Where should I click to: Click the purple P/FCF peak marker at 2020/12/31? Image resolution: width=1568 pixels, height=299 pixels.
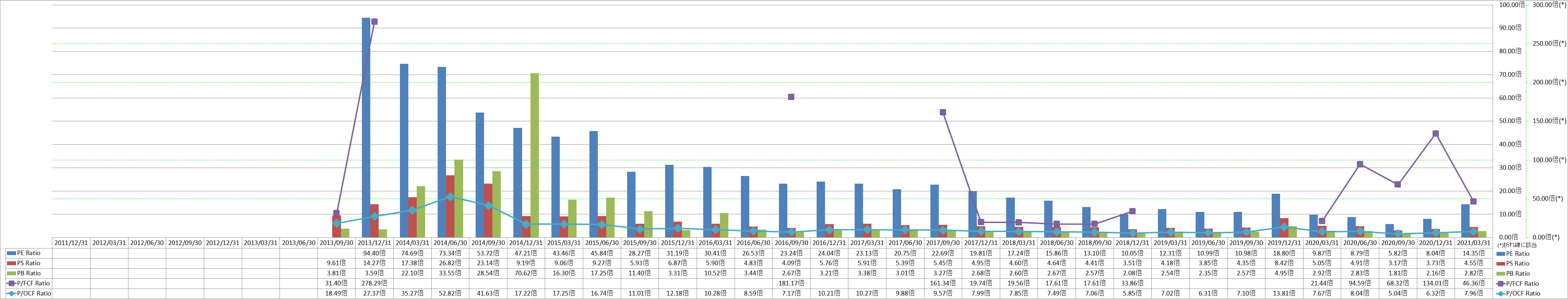(1435, 134)
